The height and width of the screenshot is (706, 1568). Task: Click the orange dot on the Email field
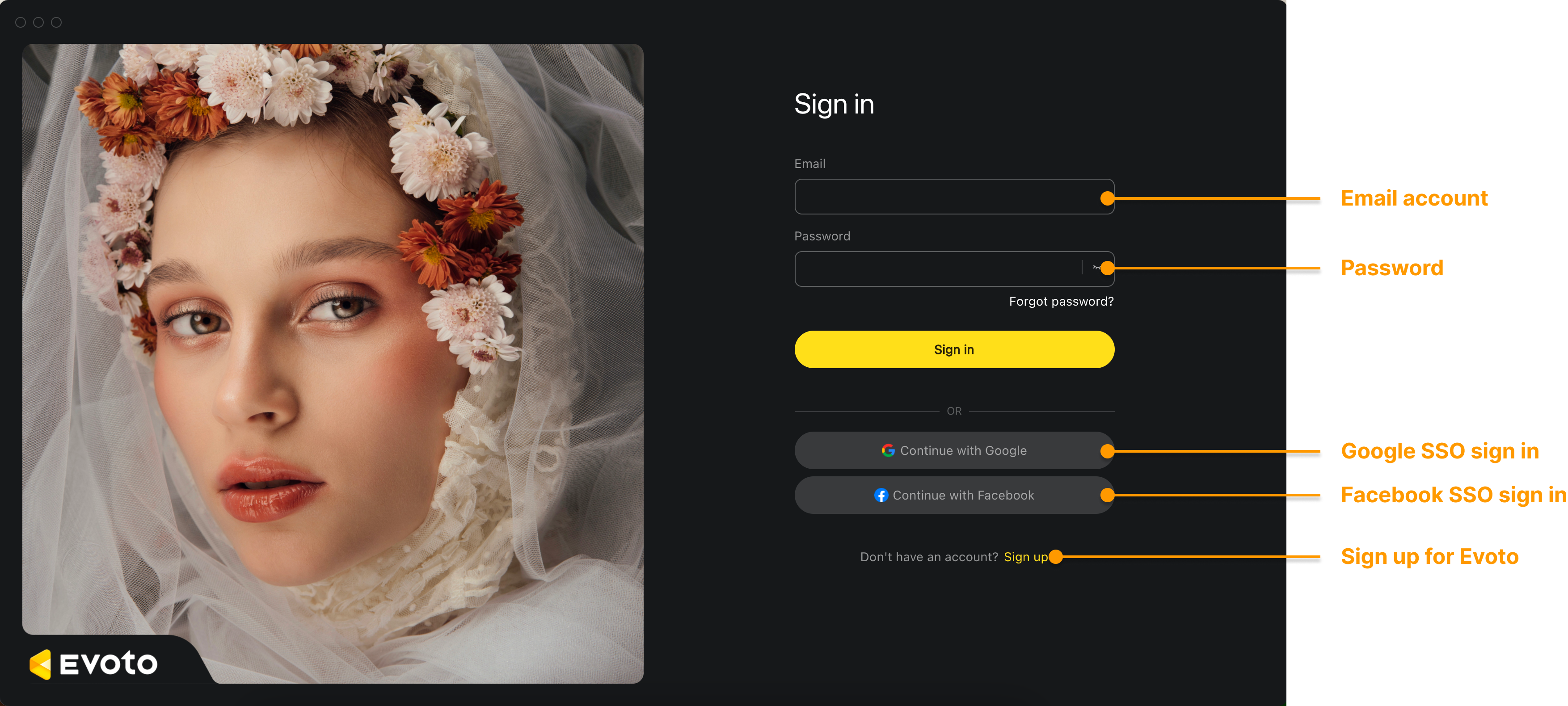[x=1107, y=198]
